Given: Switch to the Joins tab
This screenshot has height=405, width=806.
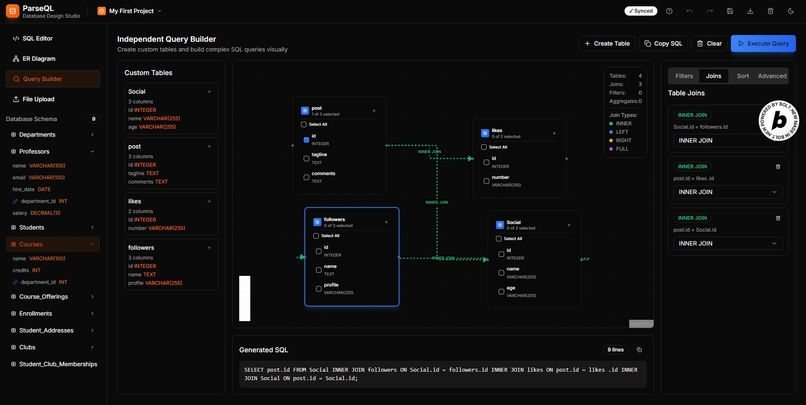Looking at the screenshot, I should [x=713, y=76].
